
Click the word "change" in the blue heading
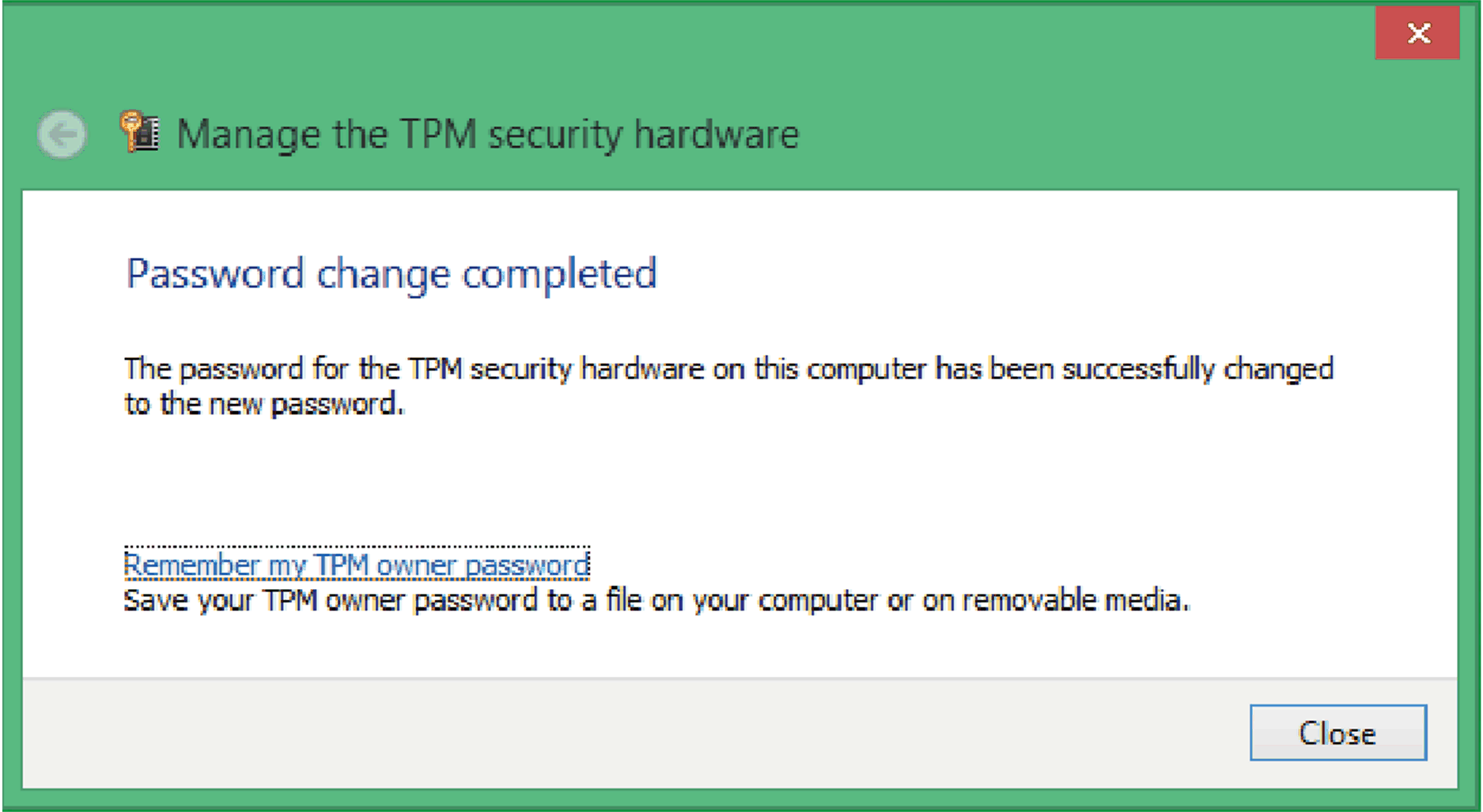coord(383,274)
